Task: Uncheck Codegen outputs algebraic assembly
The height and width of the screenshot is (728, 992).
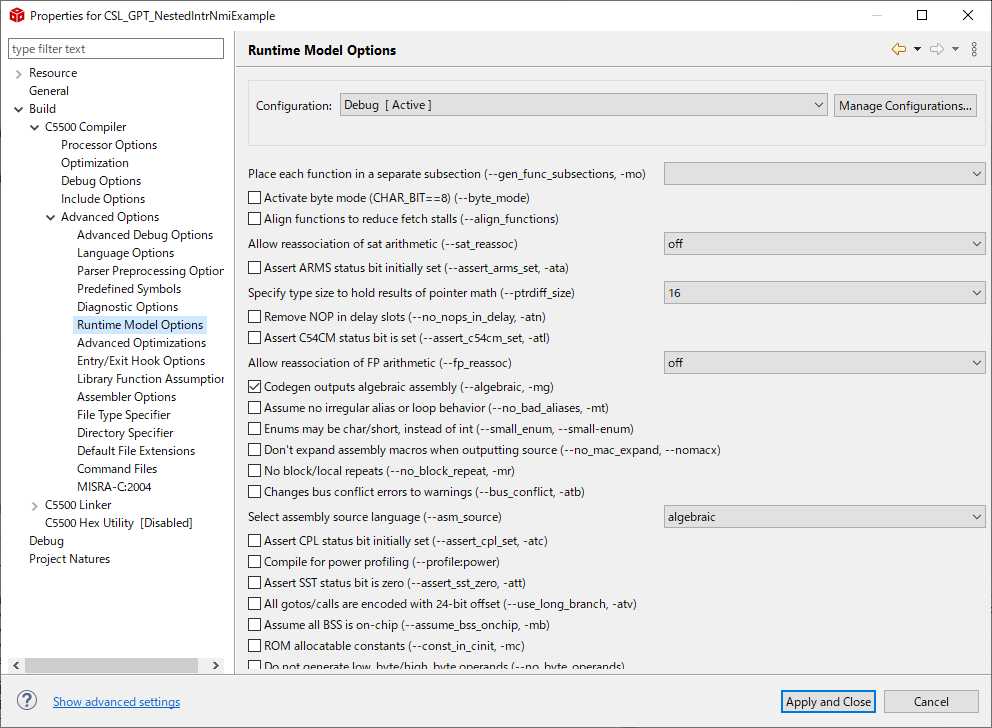Action: pos(254,387)
